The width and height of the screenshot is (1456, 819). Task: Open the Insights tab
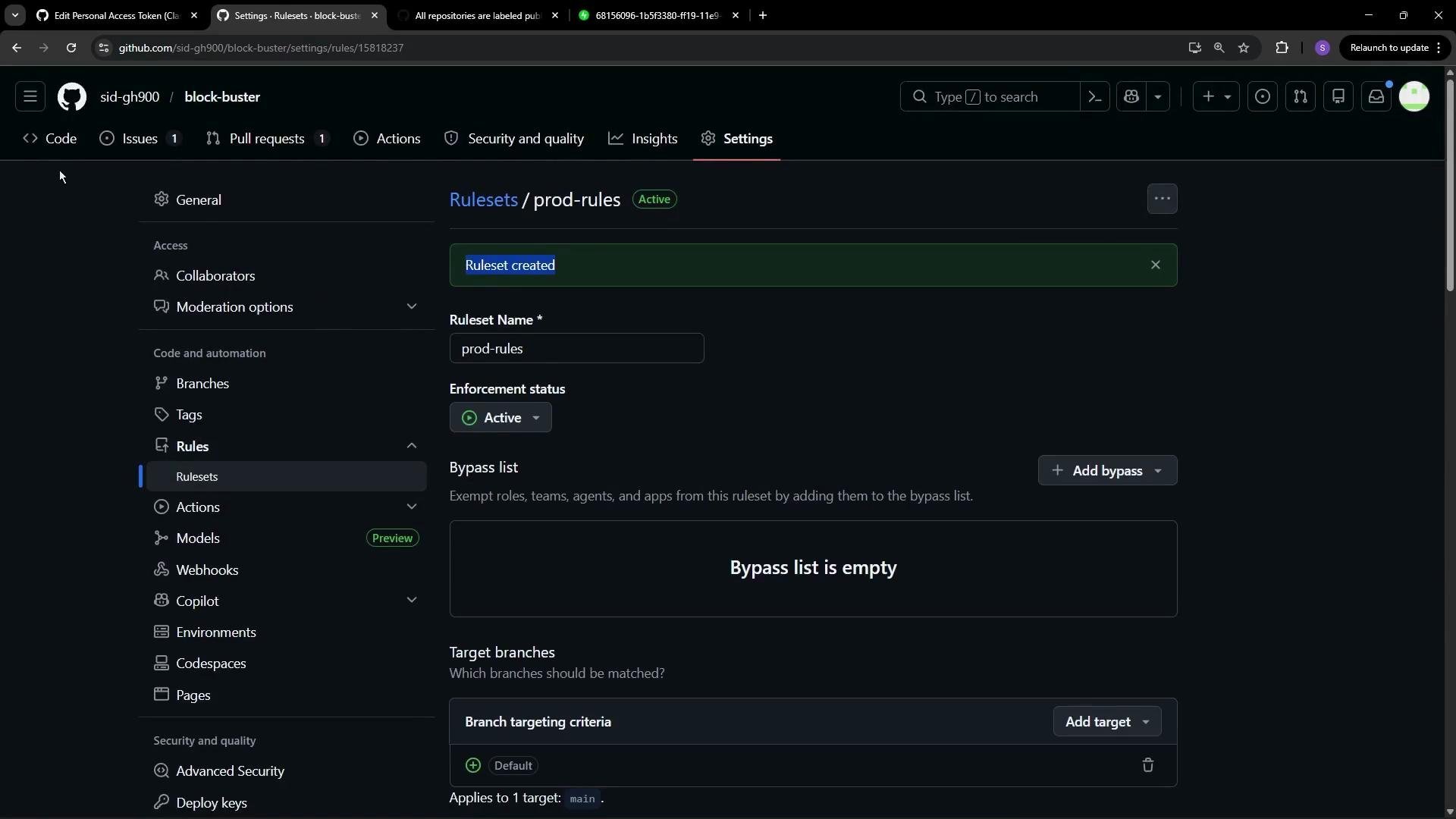(x=643, y=139)
